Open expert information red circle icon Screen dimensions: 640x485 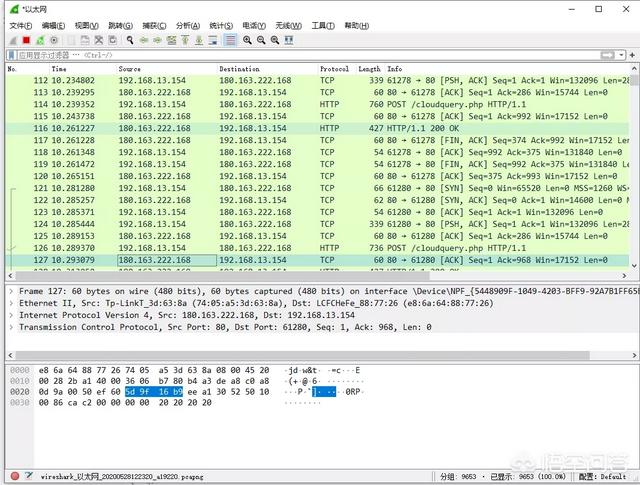point(15,476)
